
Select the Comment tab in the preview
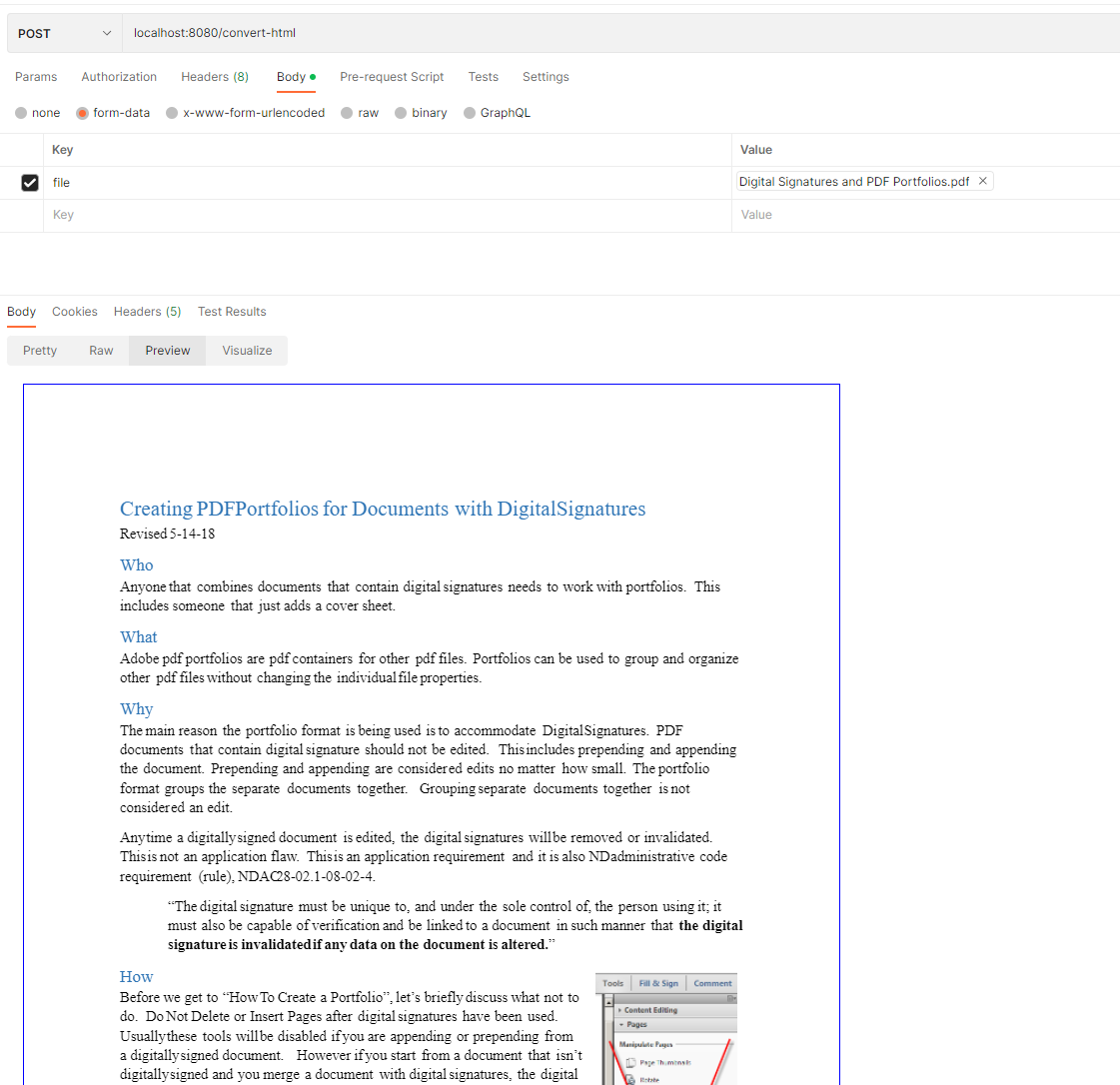pos(711,982)
